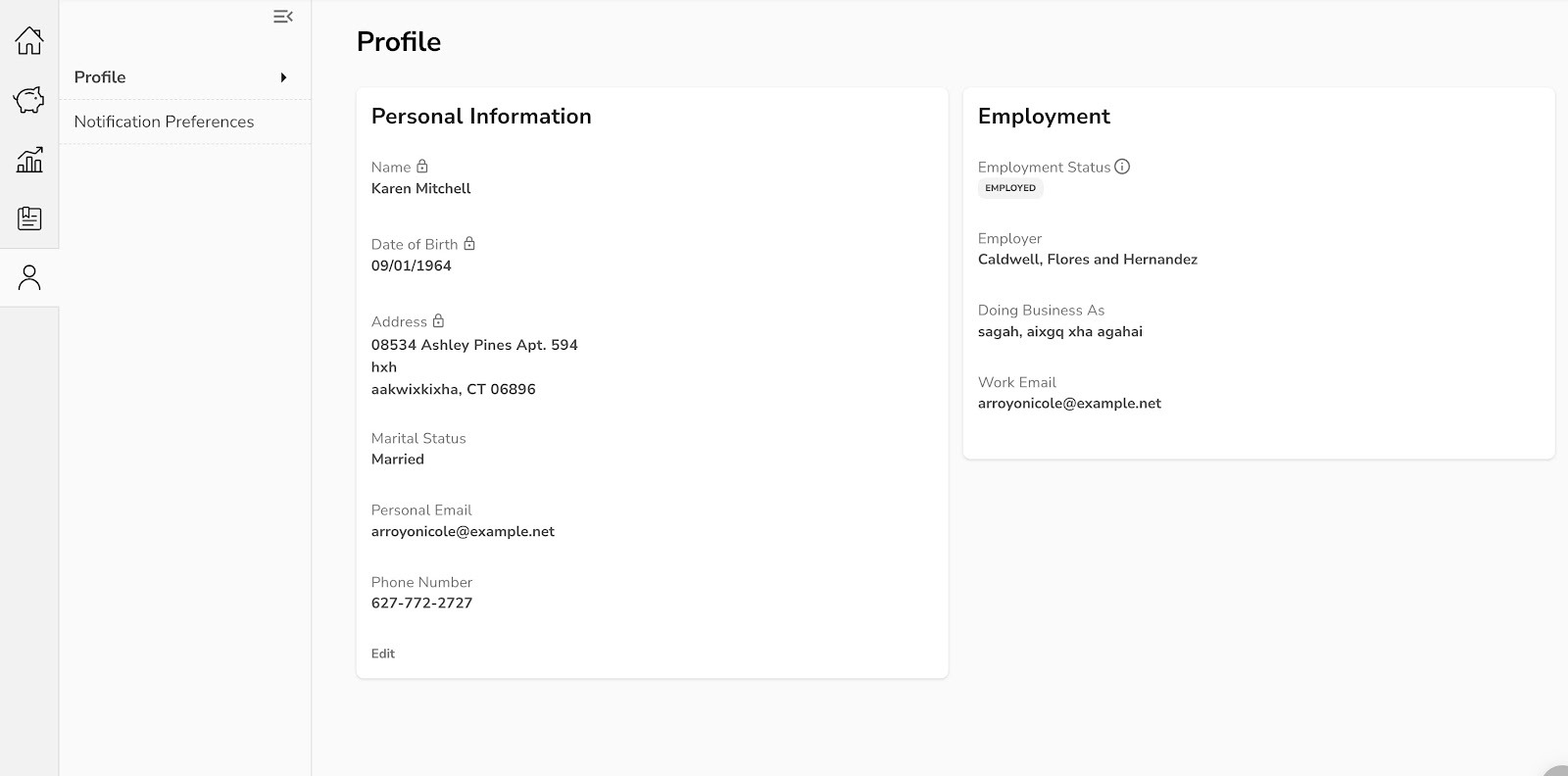Click the lock icon beside Date of Birth

tap(469, 244)
